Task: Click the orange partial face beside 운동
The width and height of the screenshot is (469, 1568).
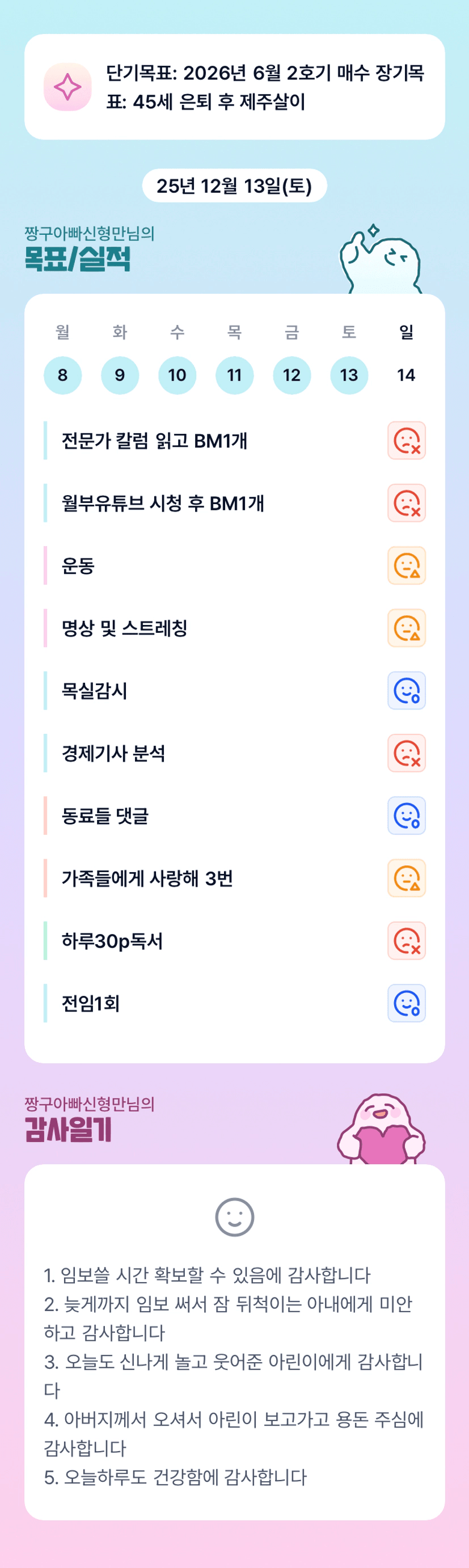Action: 406,566
